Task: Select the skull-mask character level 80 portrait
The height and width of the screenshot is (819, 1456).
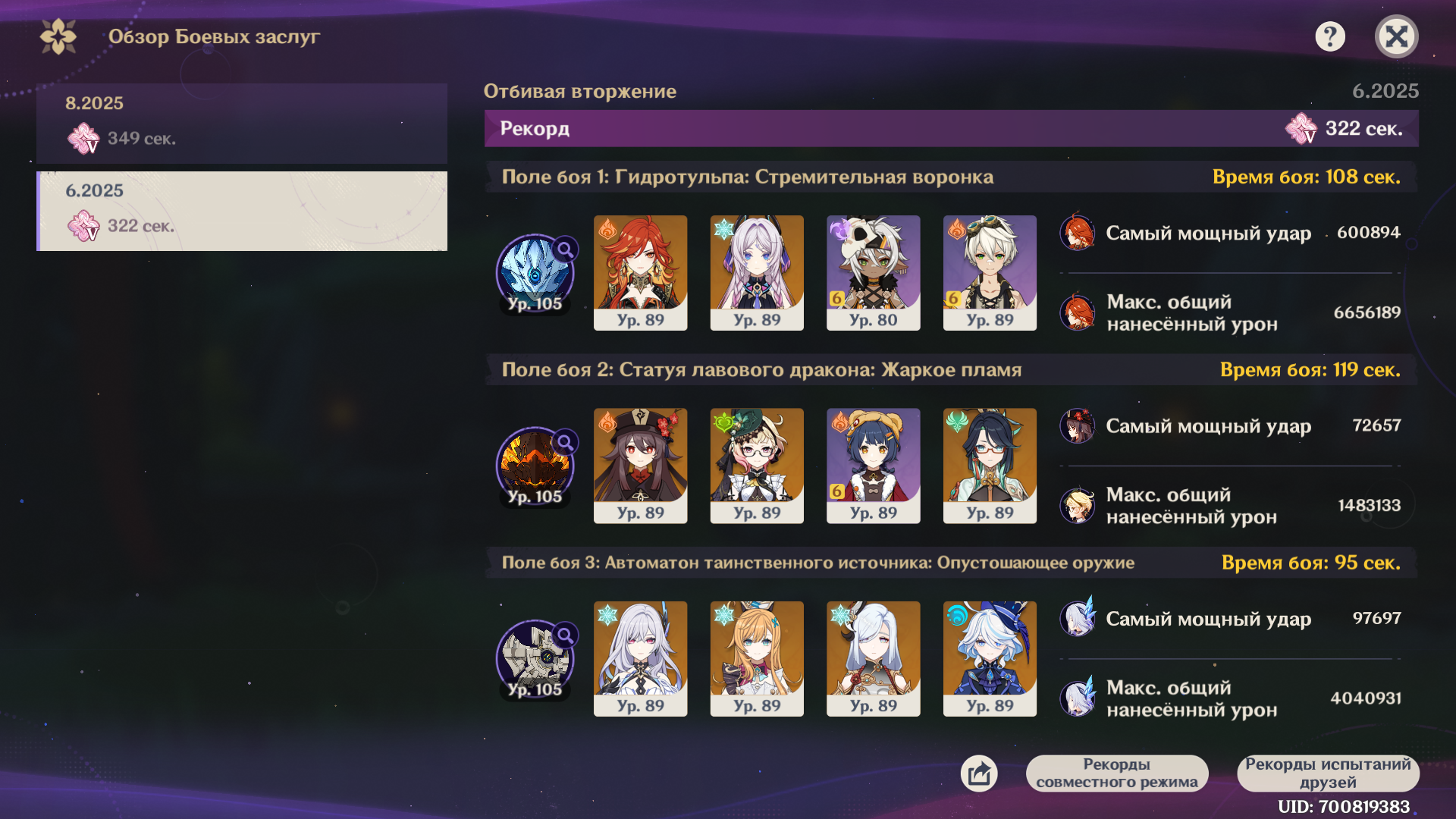Action: coord(873,273)
